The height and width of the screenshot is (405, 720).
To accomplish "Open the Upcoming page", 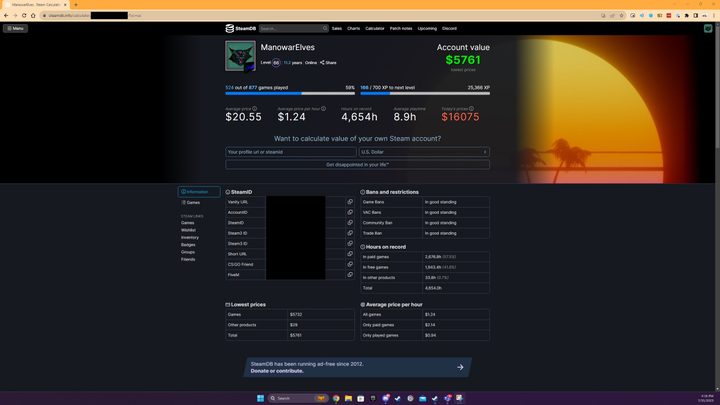I will pyautogui.click(x=427, y=28).
